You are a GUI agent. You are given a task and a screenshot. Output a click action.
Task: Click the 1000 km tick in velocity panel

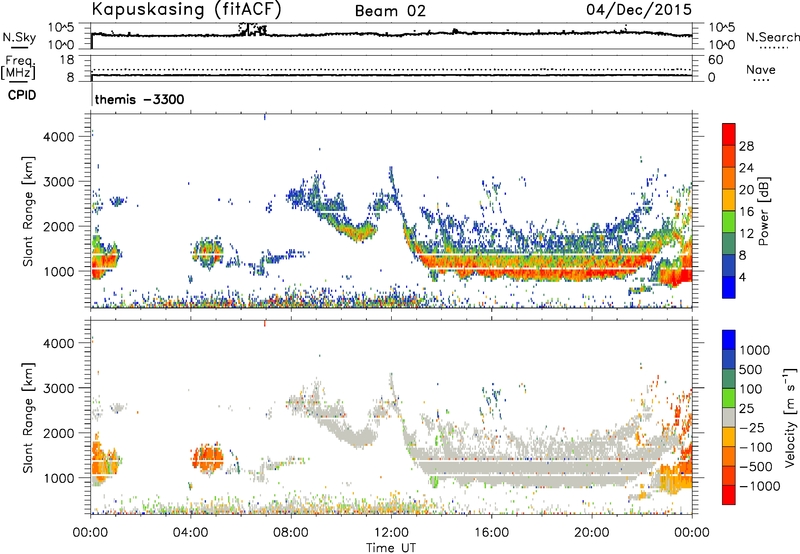[59, 478]
